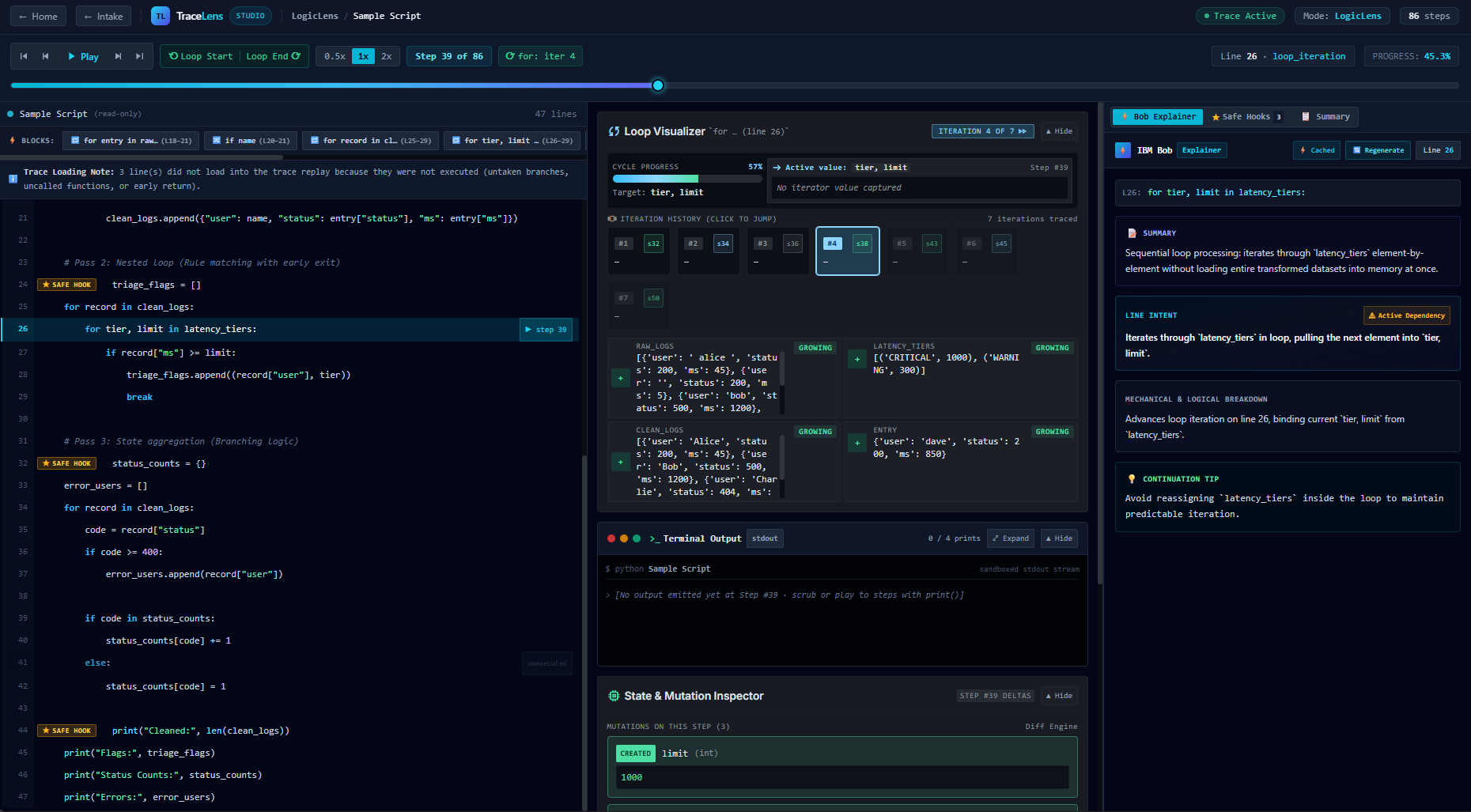This screenshot has height=812, width=1471.
Task: Go back to Intake
Action: click(104, 16)
